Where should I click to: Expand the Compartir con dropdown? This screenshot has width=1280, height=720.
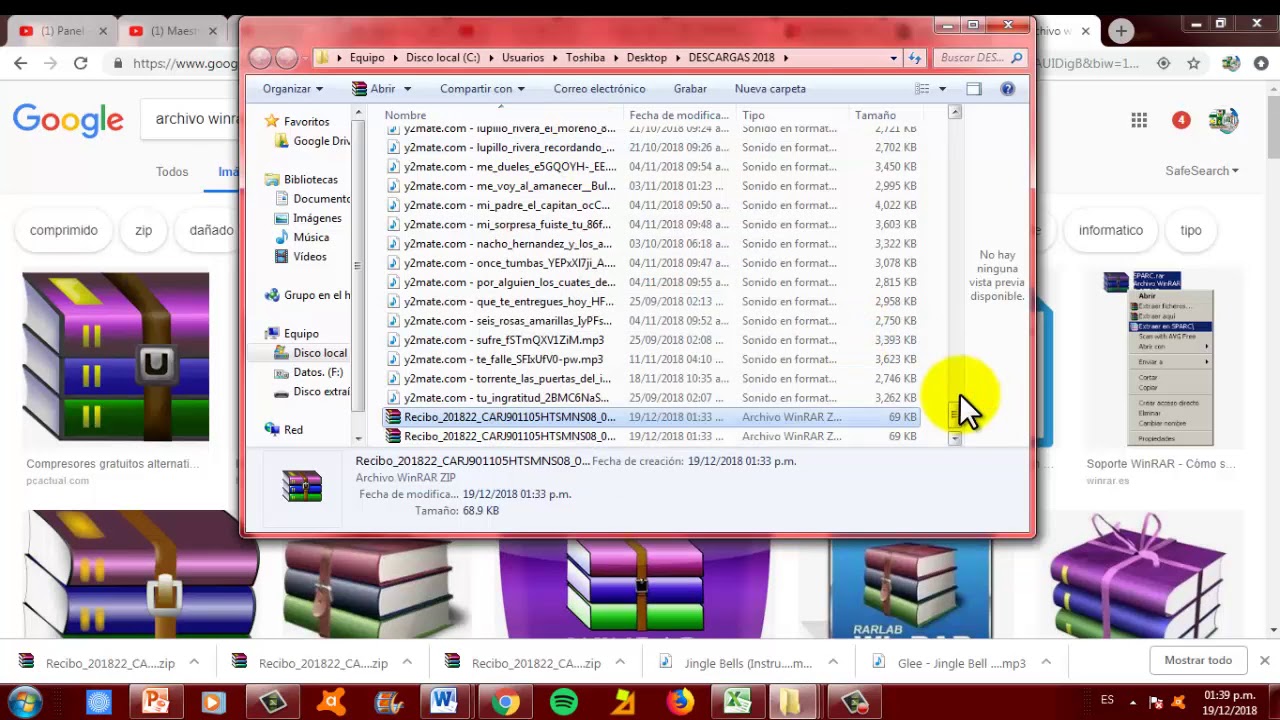pyautogui.click(x=482, y=89)
